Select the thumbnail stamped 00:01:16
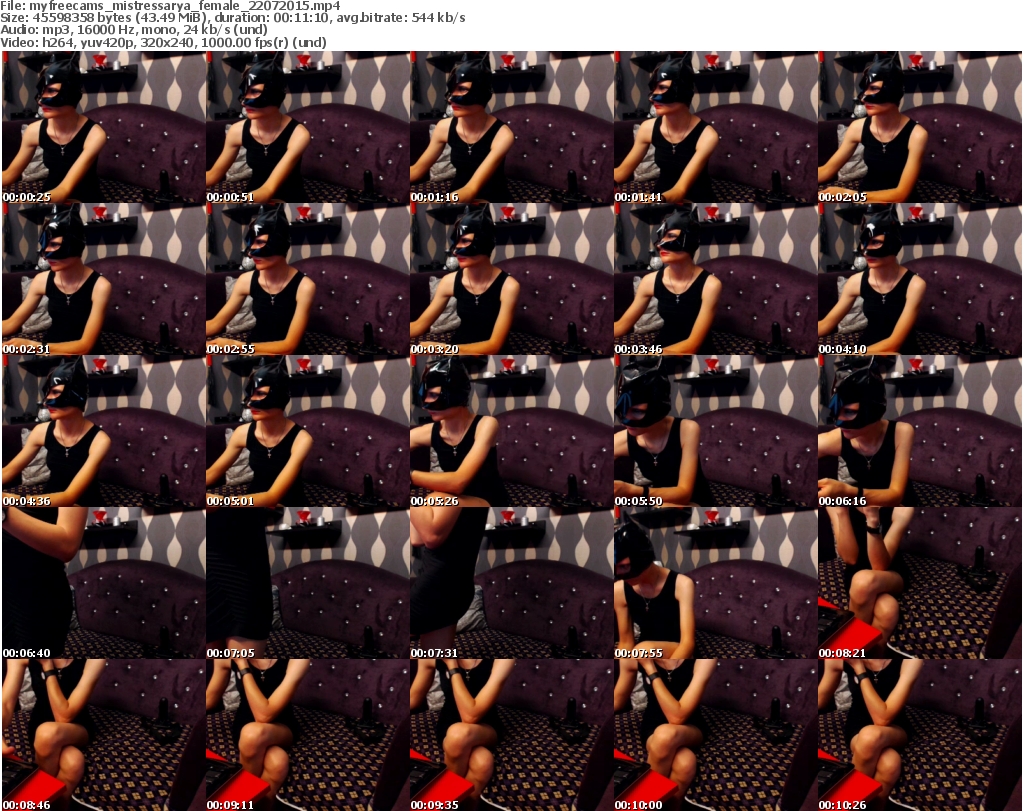Image resolution: width=1024 pixels, height=811 pixels. point(511,127)
